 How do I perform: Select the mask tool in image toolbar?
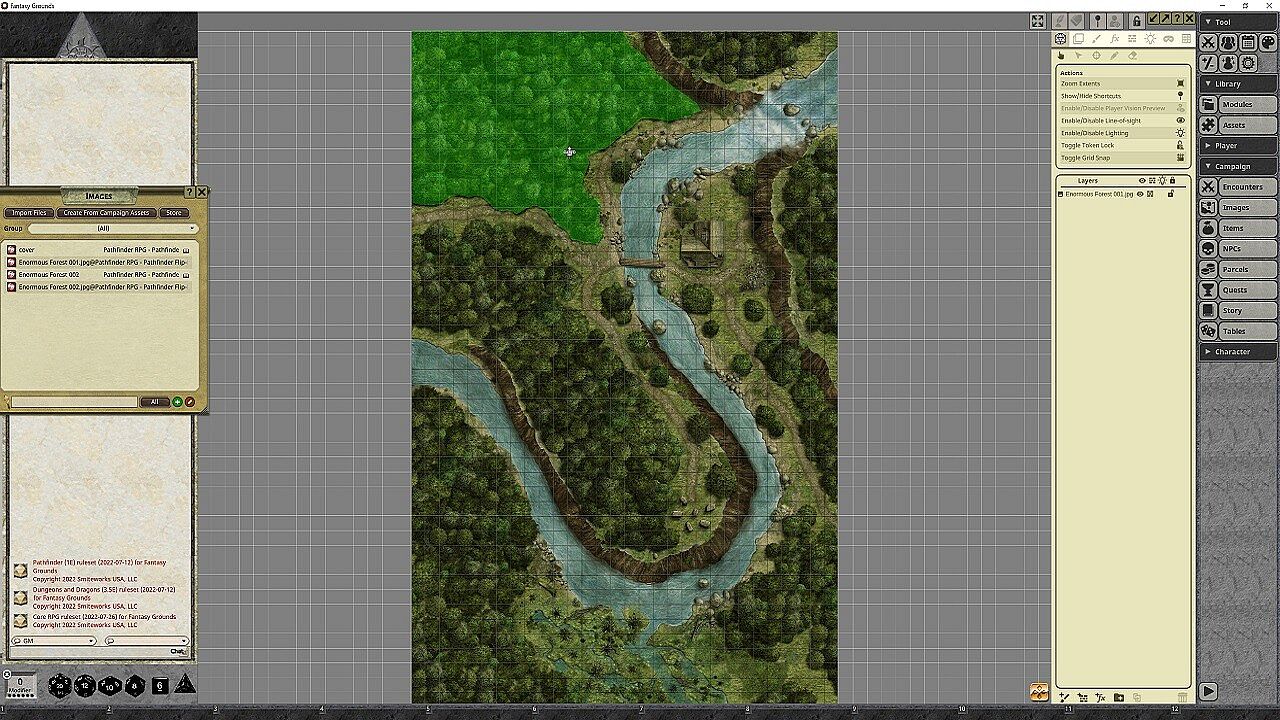[x=1168, y=39]
